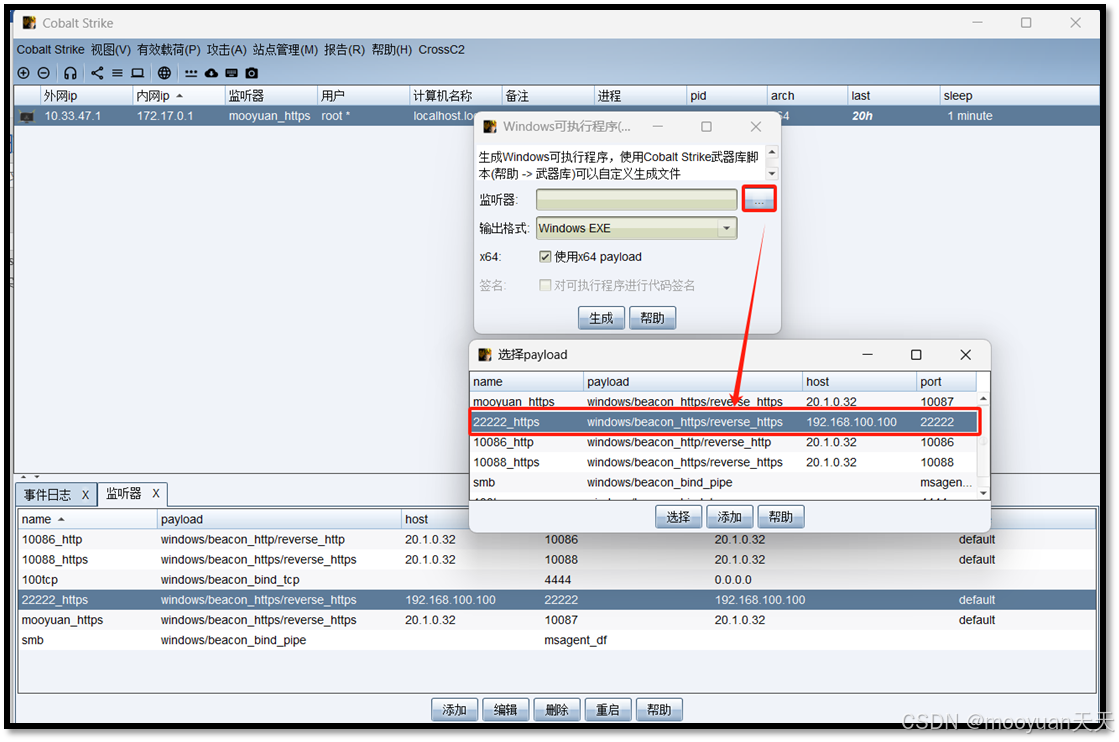Open the 帮助(H) menu
This screenshot has height=742, width=1119.
392,49
